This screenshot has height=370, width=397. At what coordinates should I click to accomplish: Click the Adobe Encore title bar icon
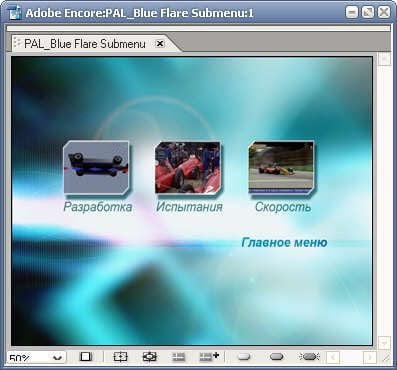coord(16,13)
